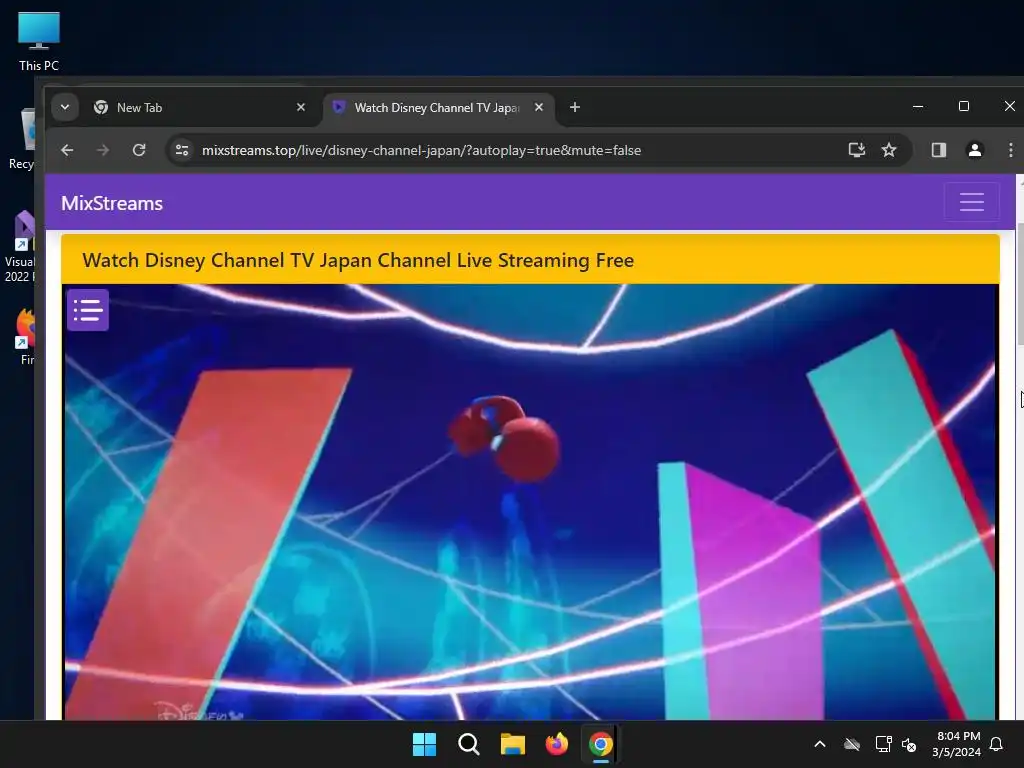The image size is (1024, 768).
Task: Reload the current page
Action: [x=139, y=150]
